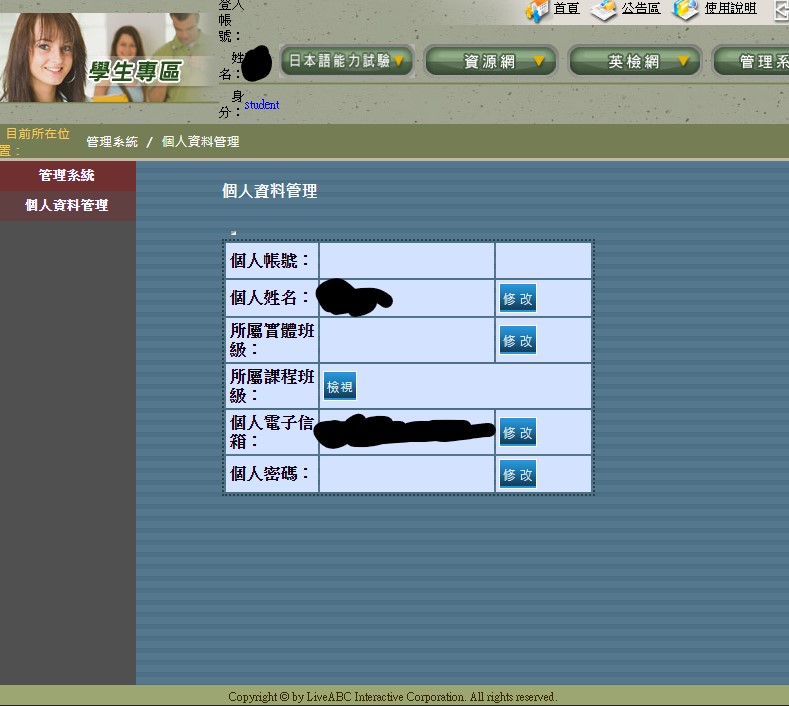The width and height of the screenshot is (789, 706).
Task: Click the announcement icon beside 公告區
Action: [x=603, y=10]
